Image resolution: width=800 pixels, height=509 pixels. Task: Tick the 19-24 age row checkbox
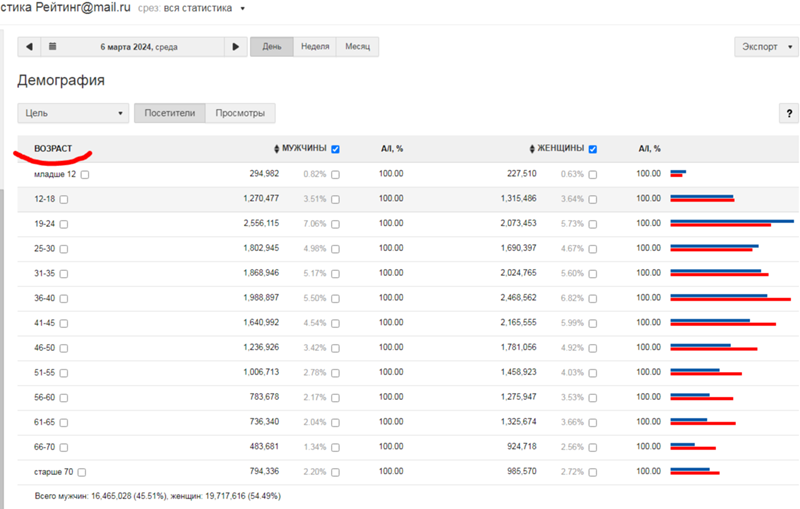point(63,224)
